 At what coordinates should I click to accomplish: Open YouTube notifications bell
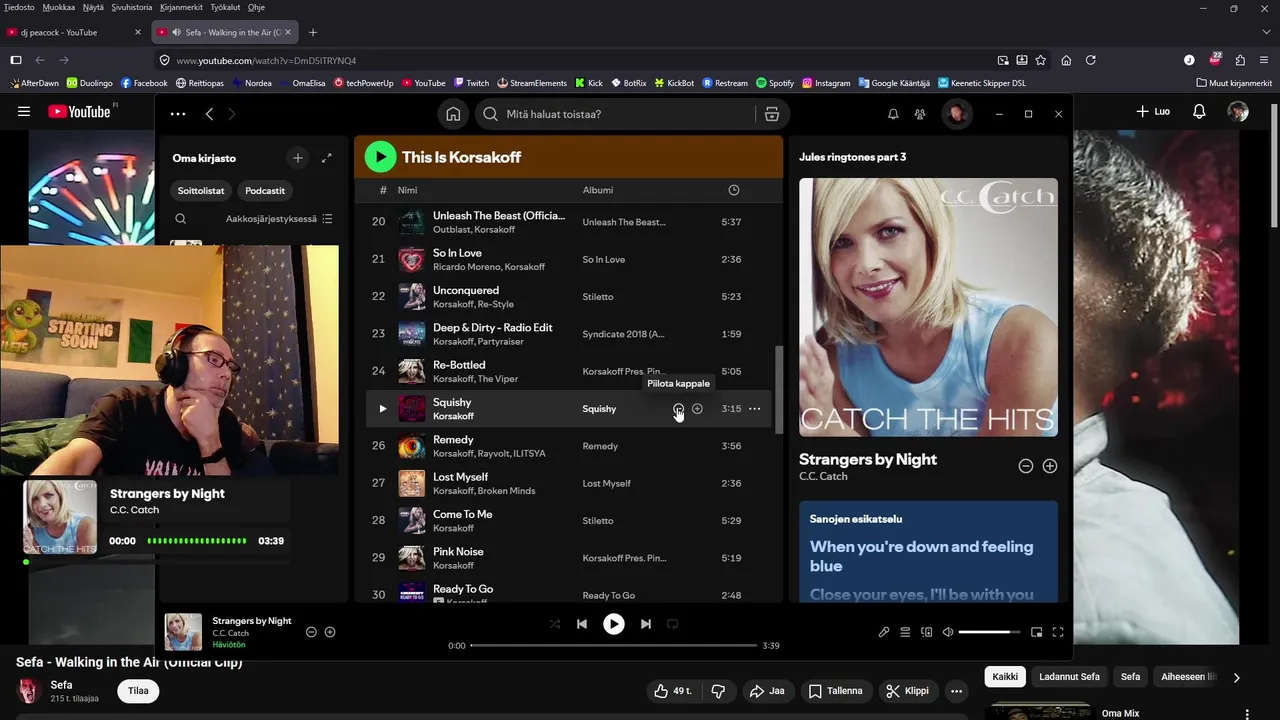pyautogui.click(x=1199, y=112)
